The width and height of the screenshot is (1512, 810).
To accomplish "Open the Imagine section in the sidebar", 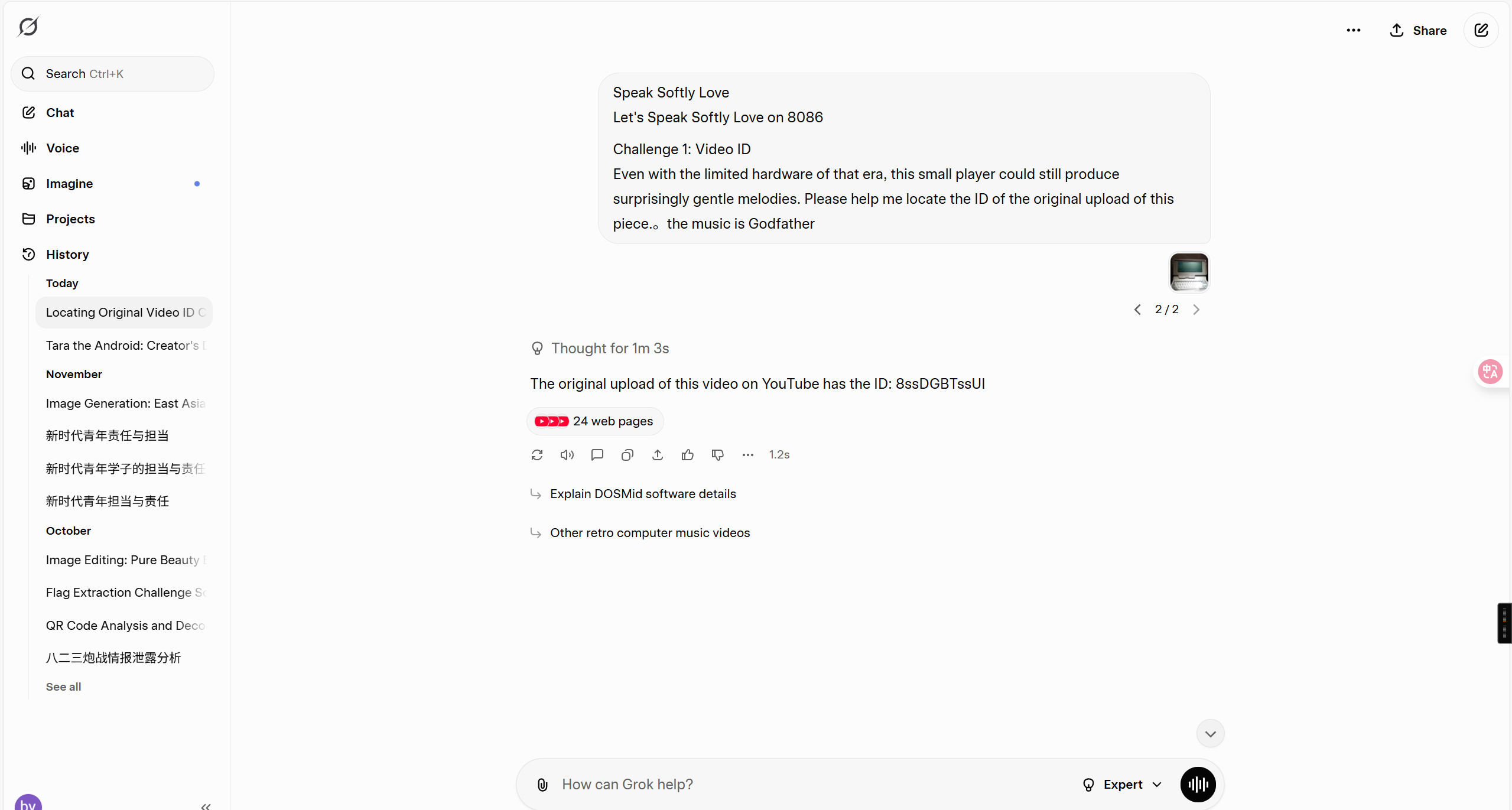I will tap(69, 184).
